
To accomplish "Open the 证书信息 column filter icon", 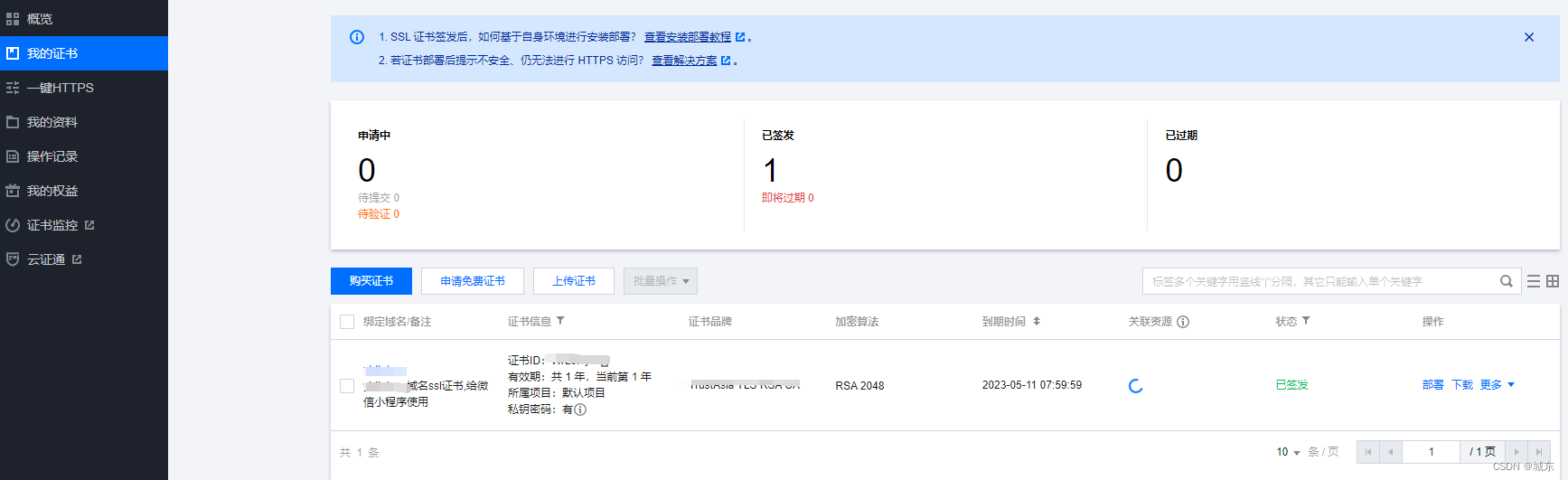I will point(560,321).
